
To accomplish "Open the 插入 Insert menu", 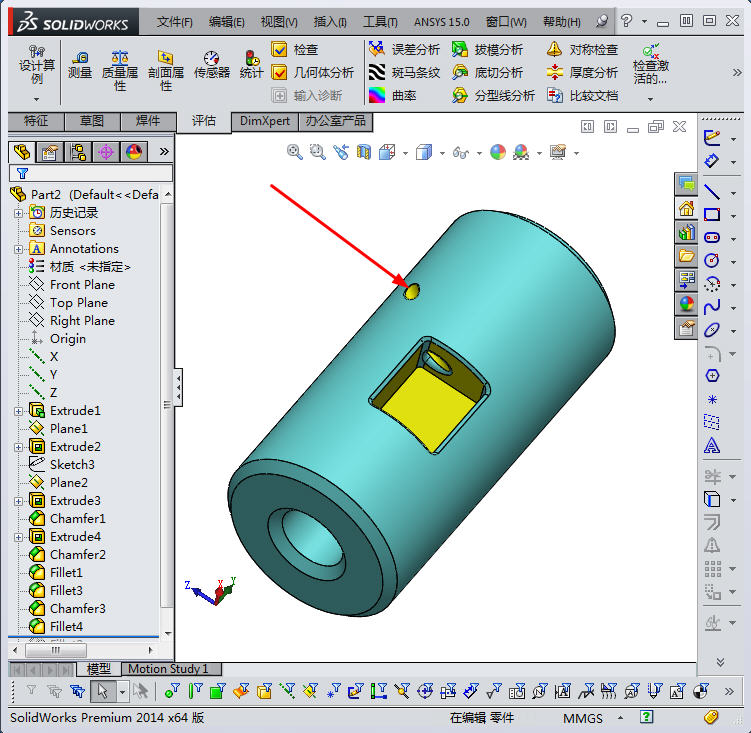I will coord(330,22).
